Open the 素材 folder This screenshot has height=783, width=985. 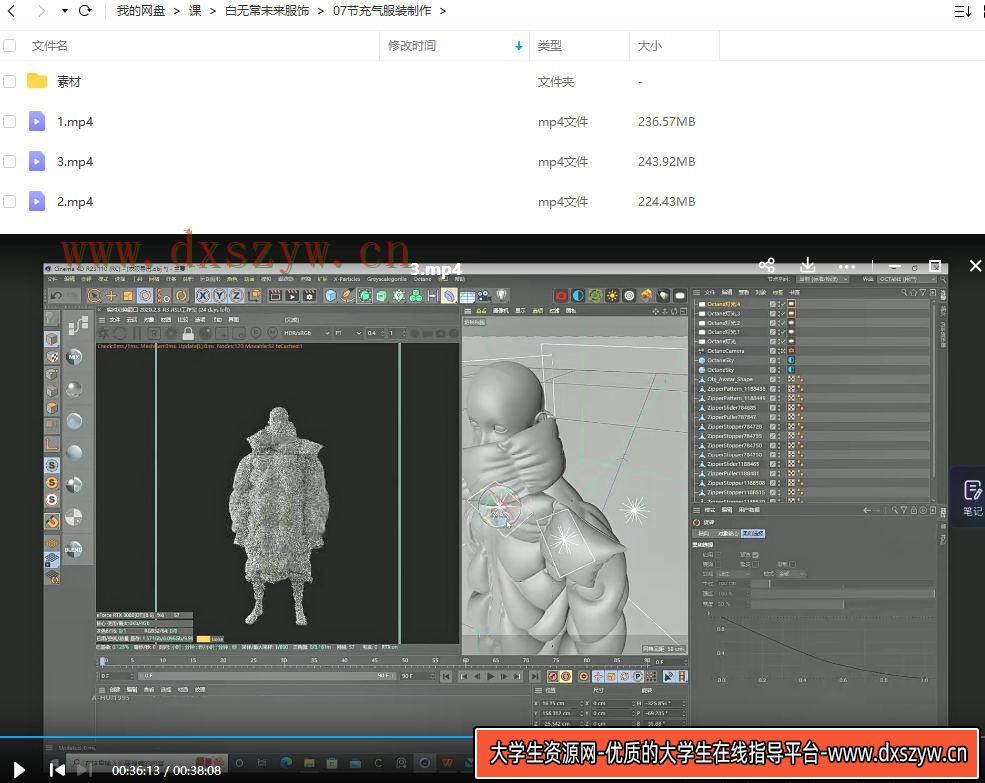point(69,81)
